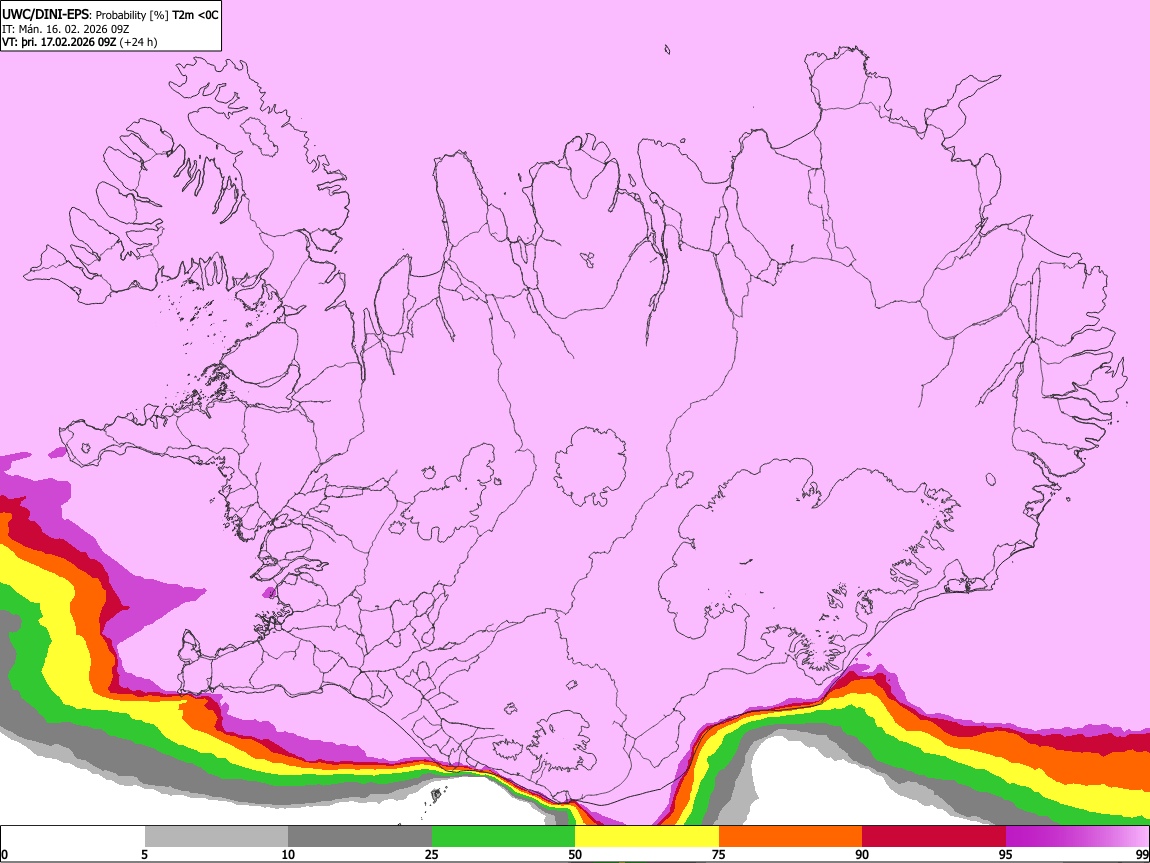Click the purple 95-99 percent legend swatch
Viewport: 1150px width, 863px height.
1077,837
